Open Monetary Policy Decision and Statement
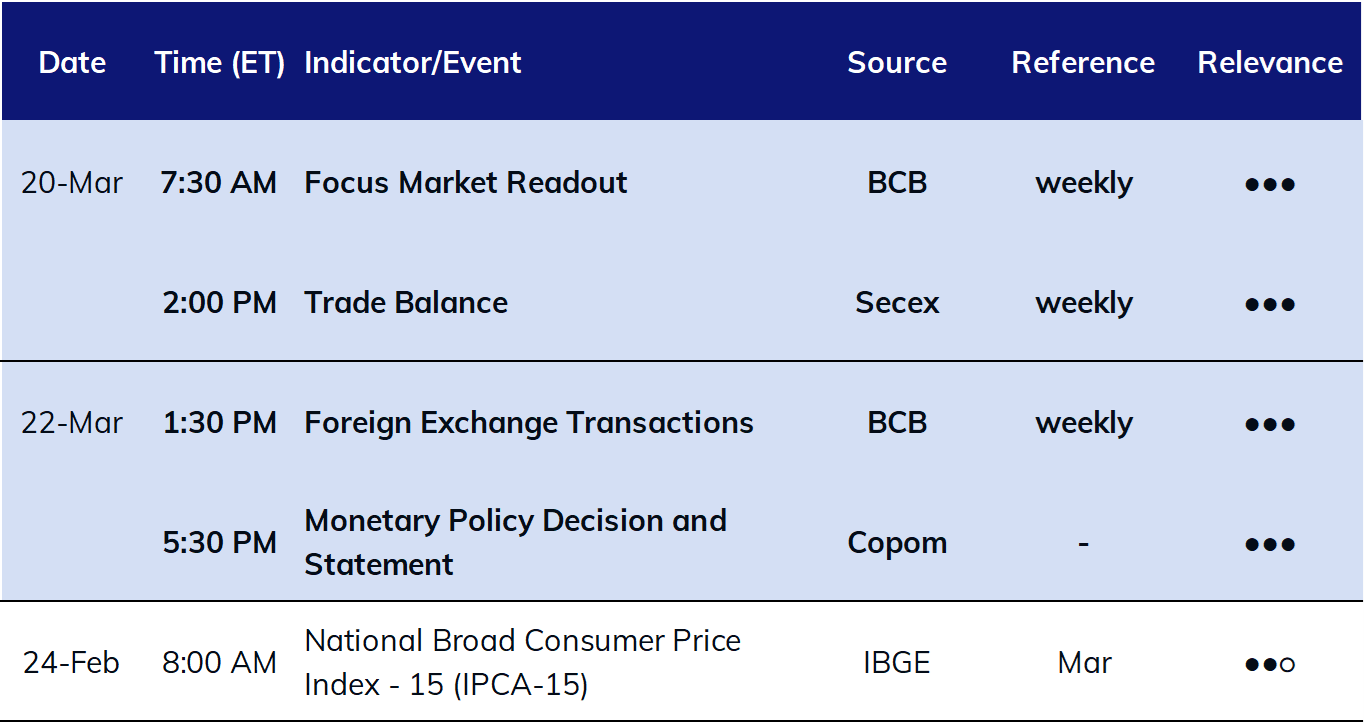 point(516,542)
